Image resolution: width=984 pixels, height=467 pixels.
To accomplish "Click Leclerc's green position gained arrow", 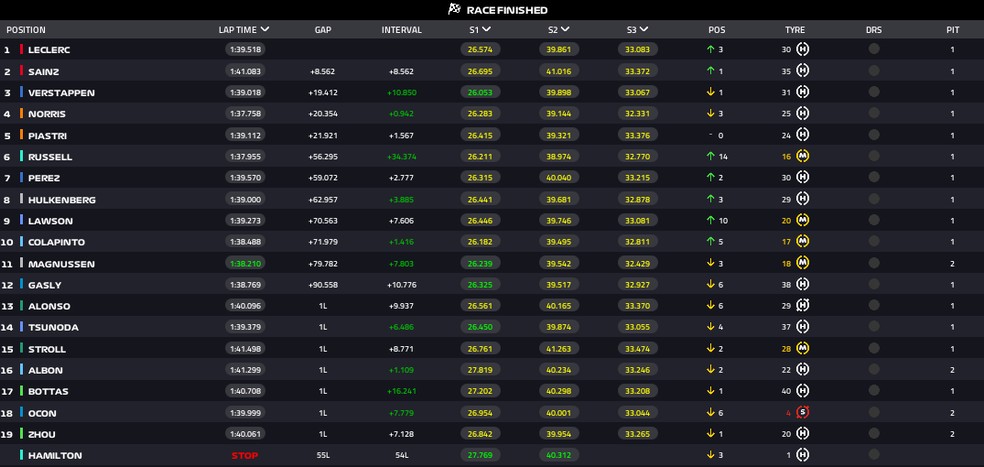I will (710, 49).
